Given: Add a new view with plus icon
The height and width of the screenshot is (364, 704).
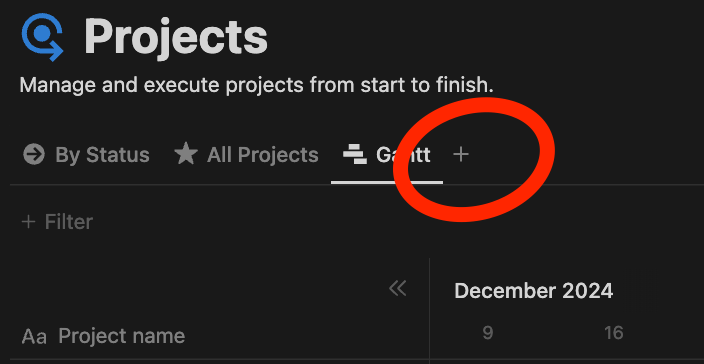Looking at the screenshot, I should 461,155.
